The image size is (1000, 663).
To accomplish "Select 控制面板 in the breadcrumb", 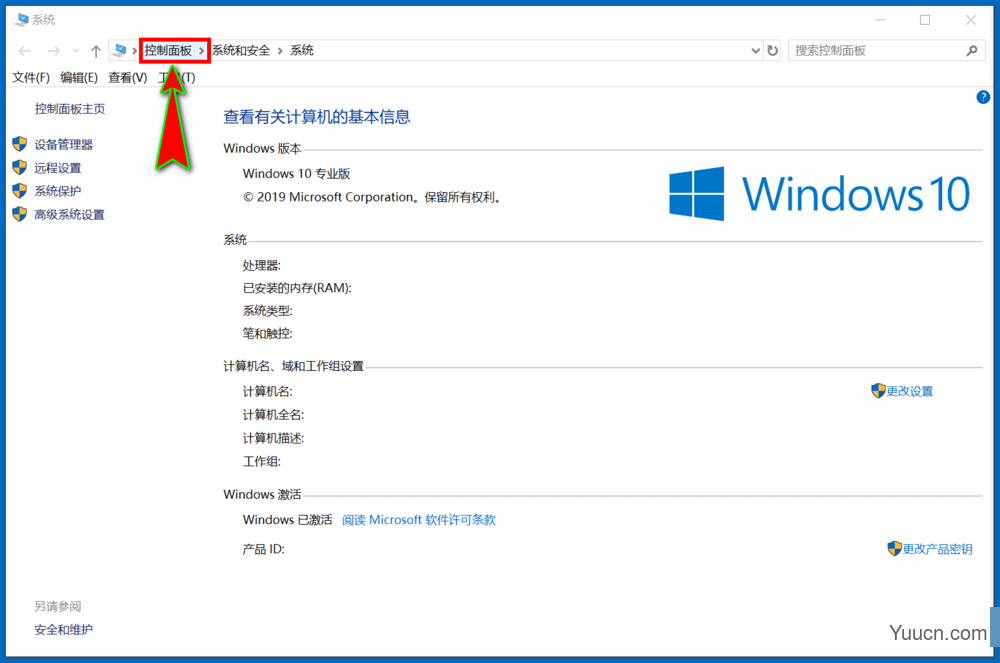I will (168, 50).
